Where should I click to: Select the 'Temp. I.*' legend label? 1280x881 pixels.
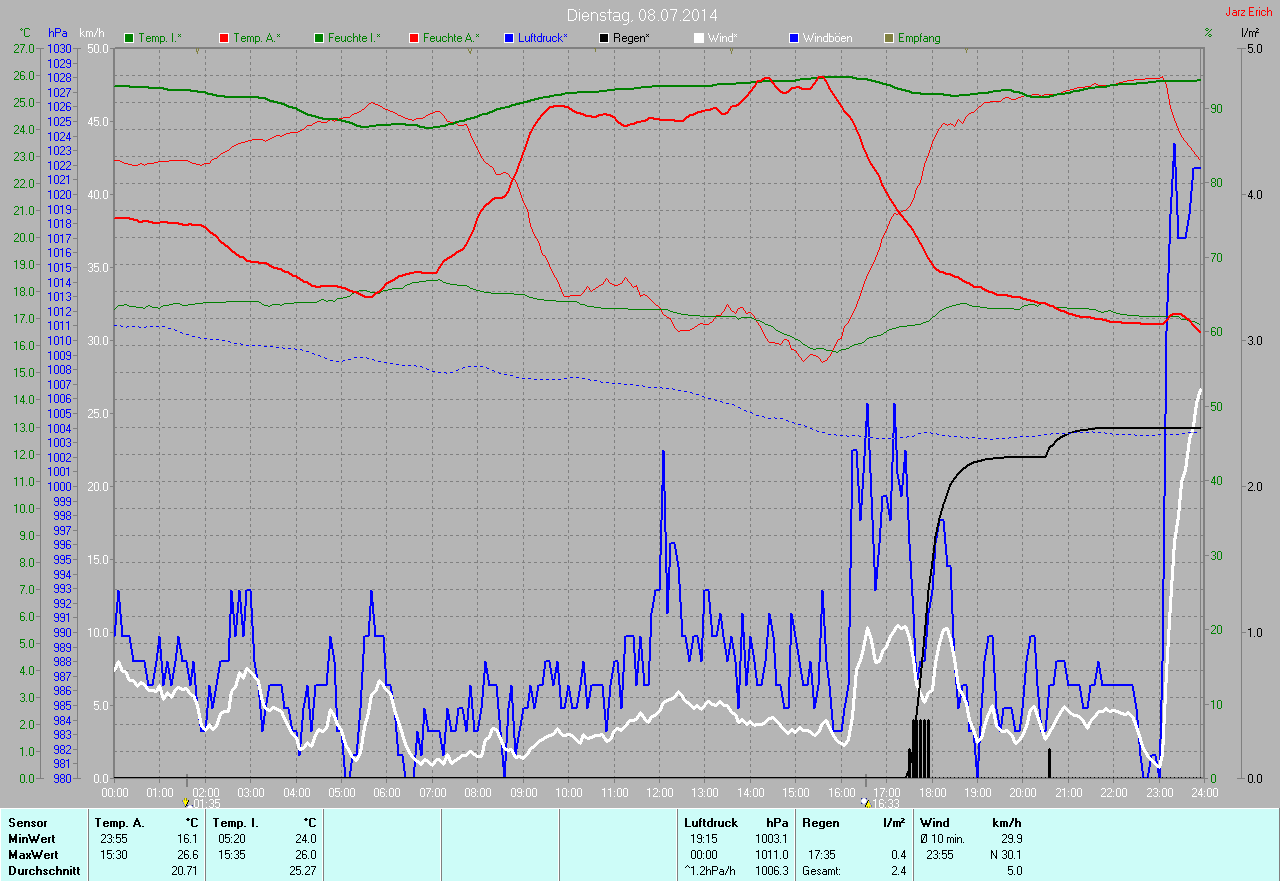(x=160, y=38)
